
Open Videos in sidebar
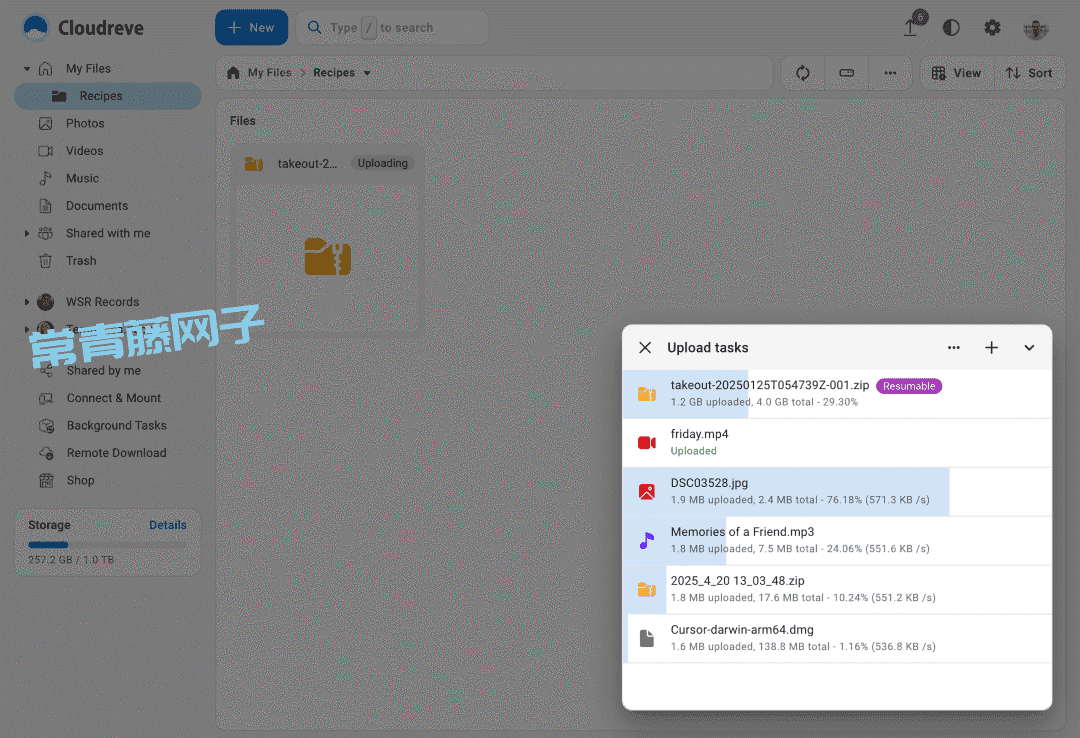(85, 151)
